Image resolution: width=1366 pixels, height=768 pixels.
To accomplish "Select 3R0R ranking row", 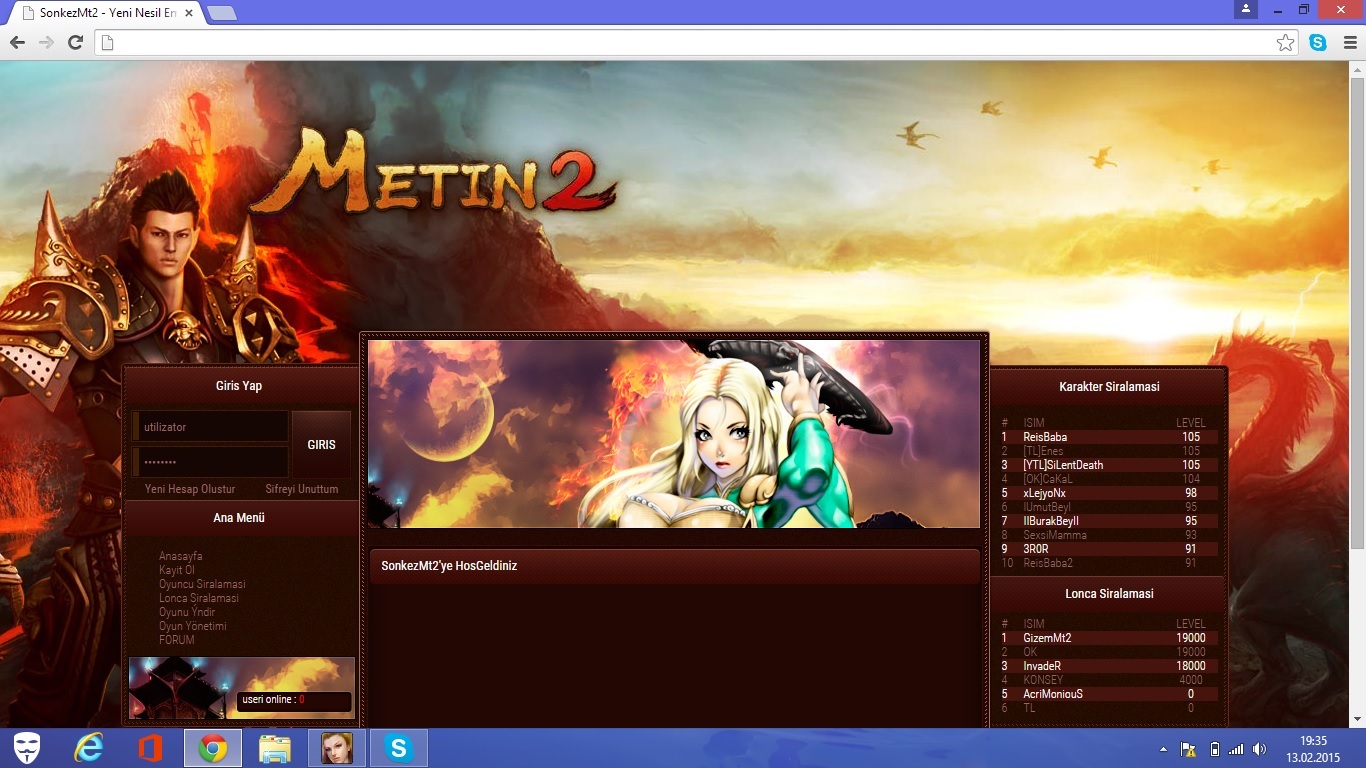I will 1109,549.
